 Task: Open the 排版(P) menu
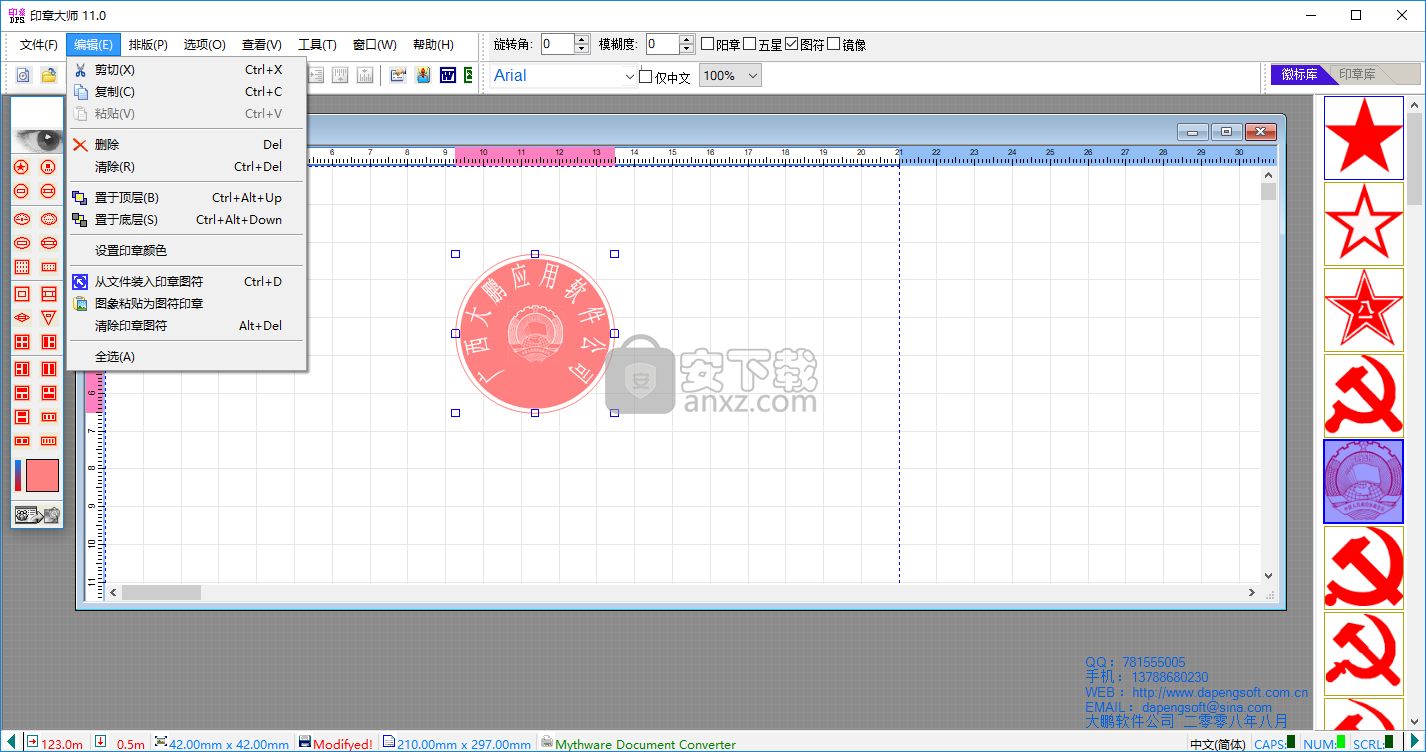tap(148, 45)
